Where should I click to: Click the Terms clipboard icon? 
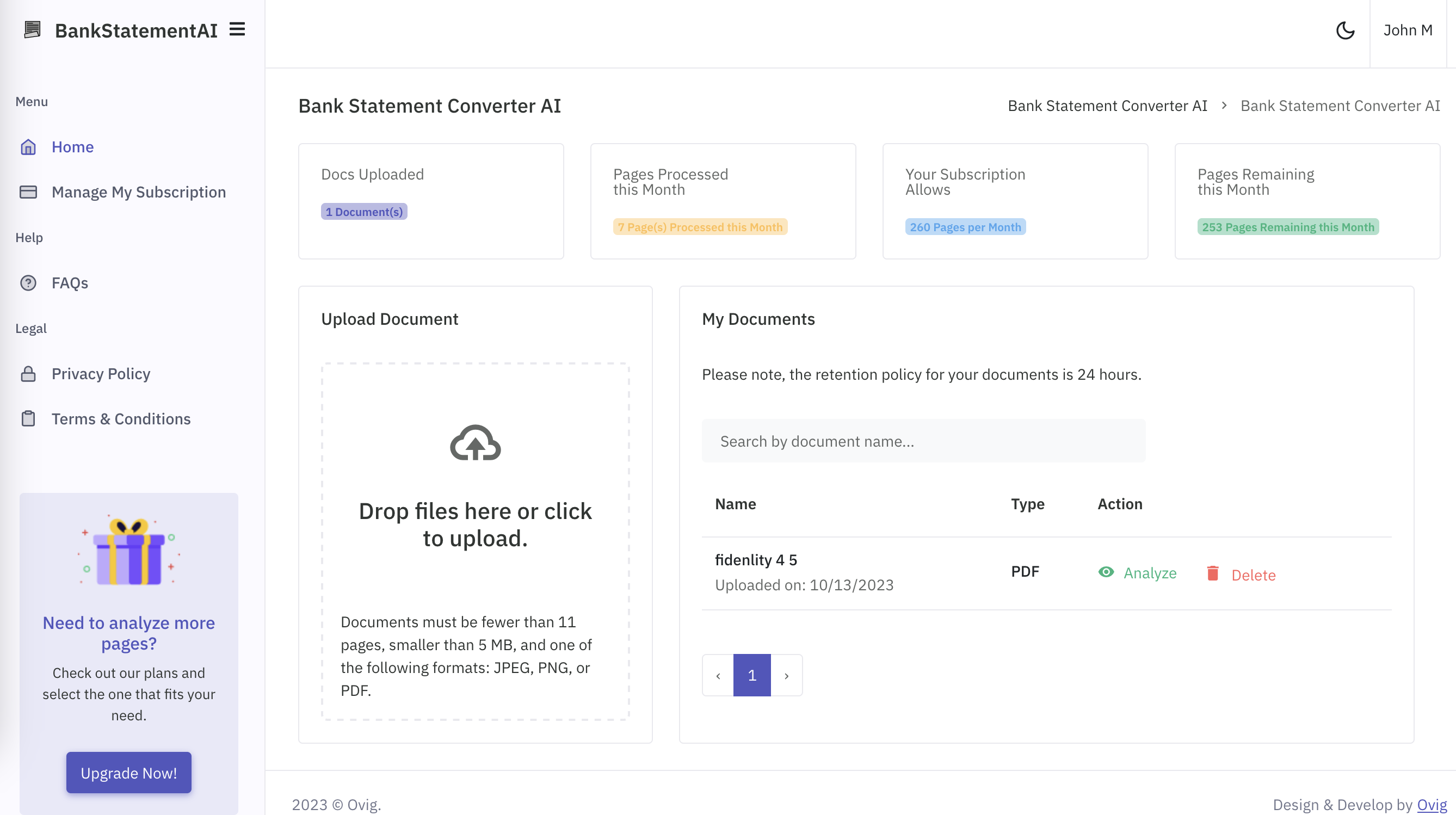tap(28, 419)
